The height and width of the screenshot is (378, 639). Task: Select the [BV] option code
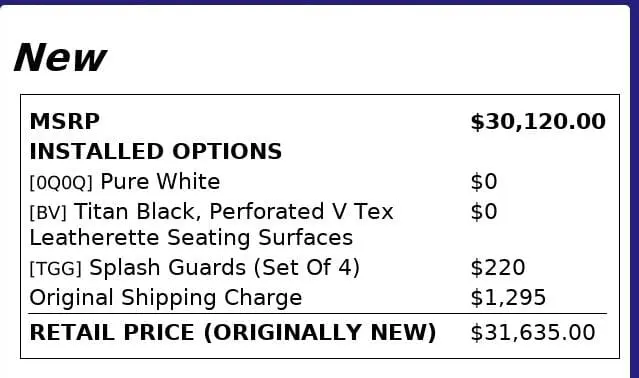tap(48, 213)
